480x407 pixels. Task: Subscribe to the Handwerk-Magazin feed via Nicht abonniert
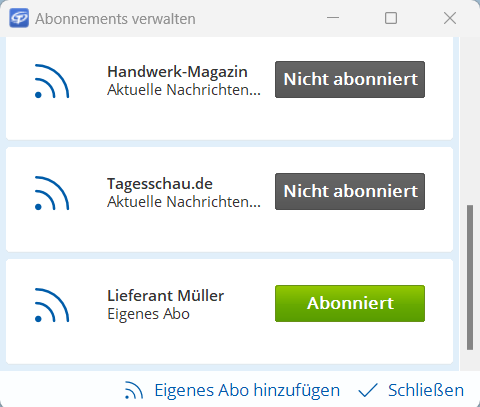click(350, 79)
